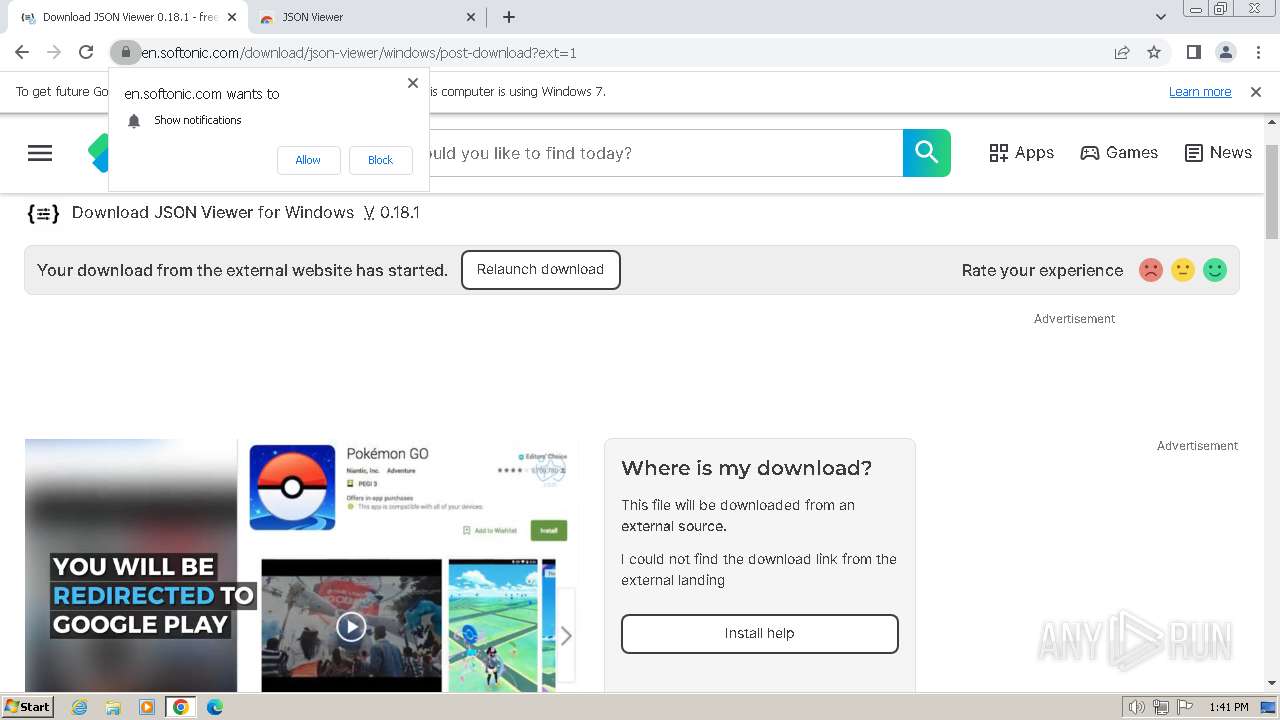Viewport: 1280px width, 720px height.
Task: Click Pokémon GO app icon
Action: tap(292, 488)
